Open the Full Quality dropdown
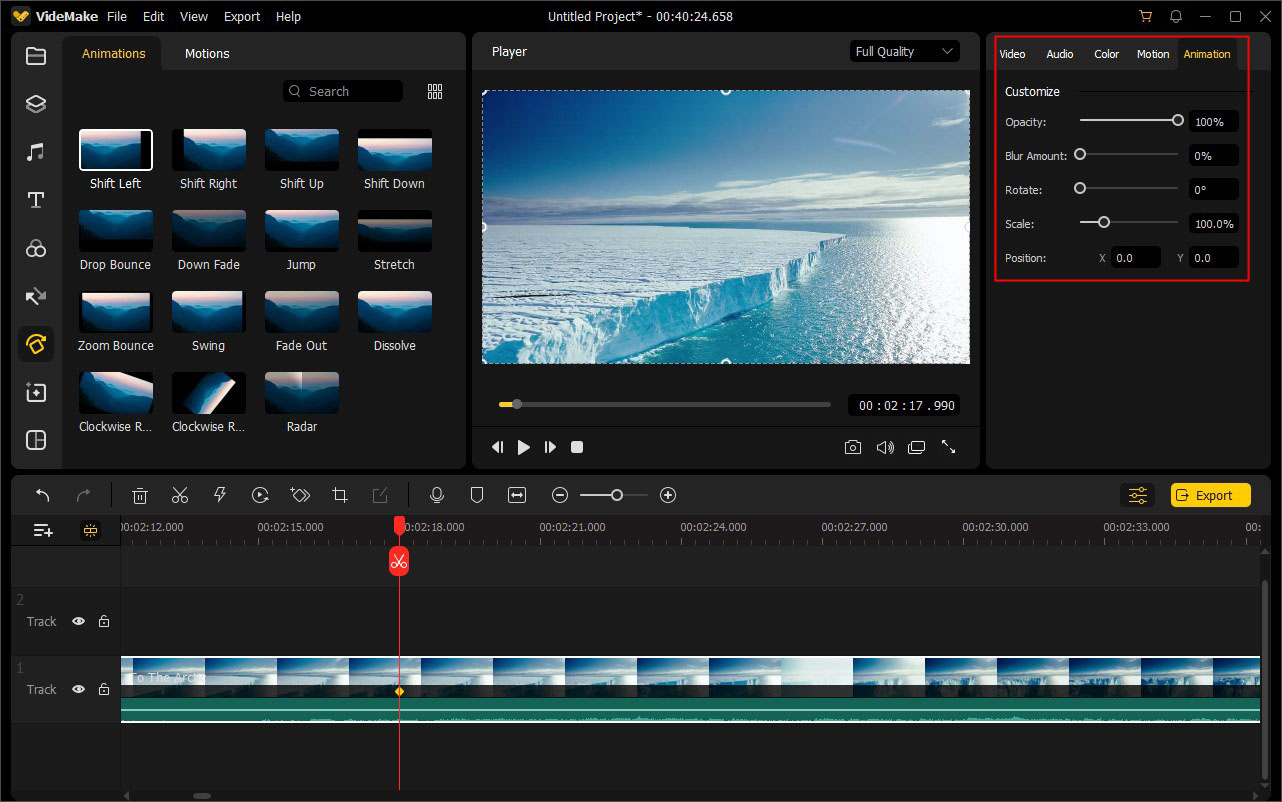The width and height of the screenshot is (1282, 802). coord(904,51)
